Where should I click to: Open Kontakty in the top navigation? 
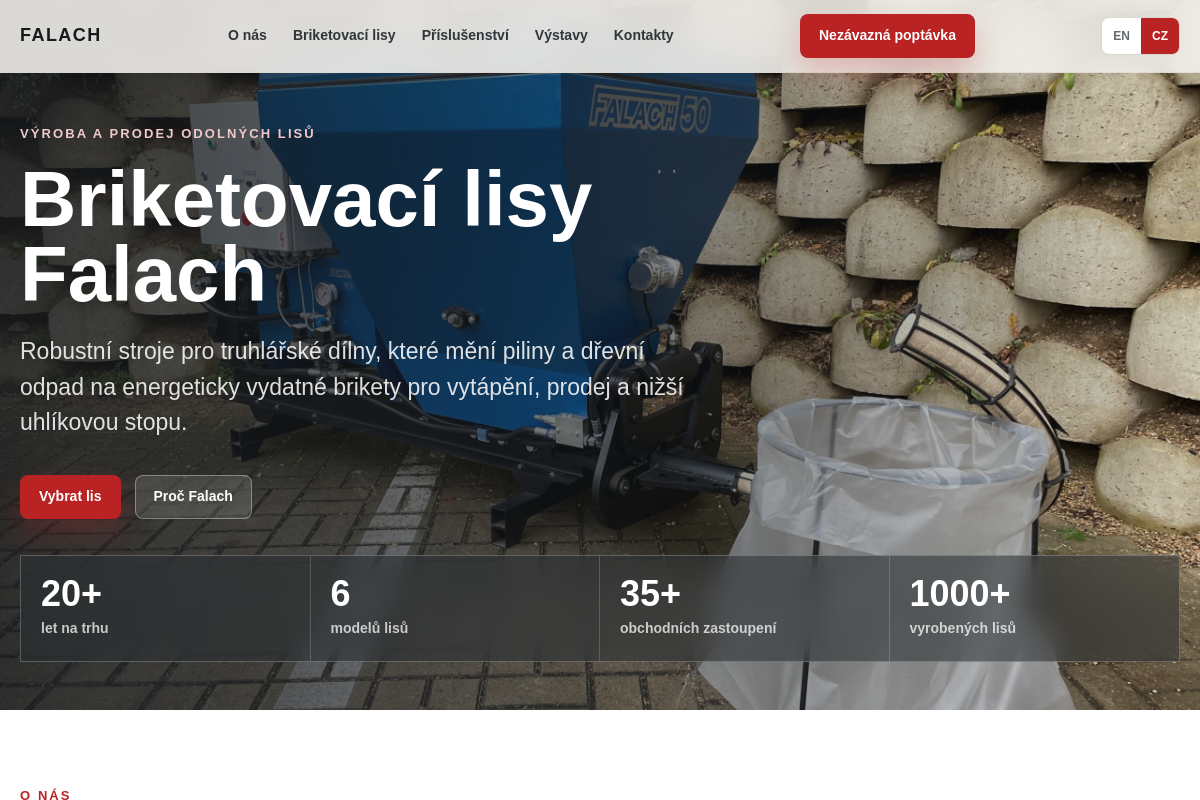coord(643,35)
